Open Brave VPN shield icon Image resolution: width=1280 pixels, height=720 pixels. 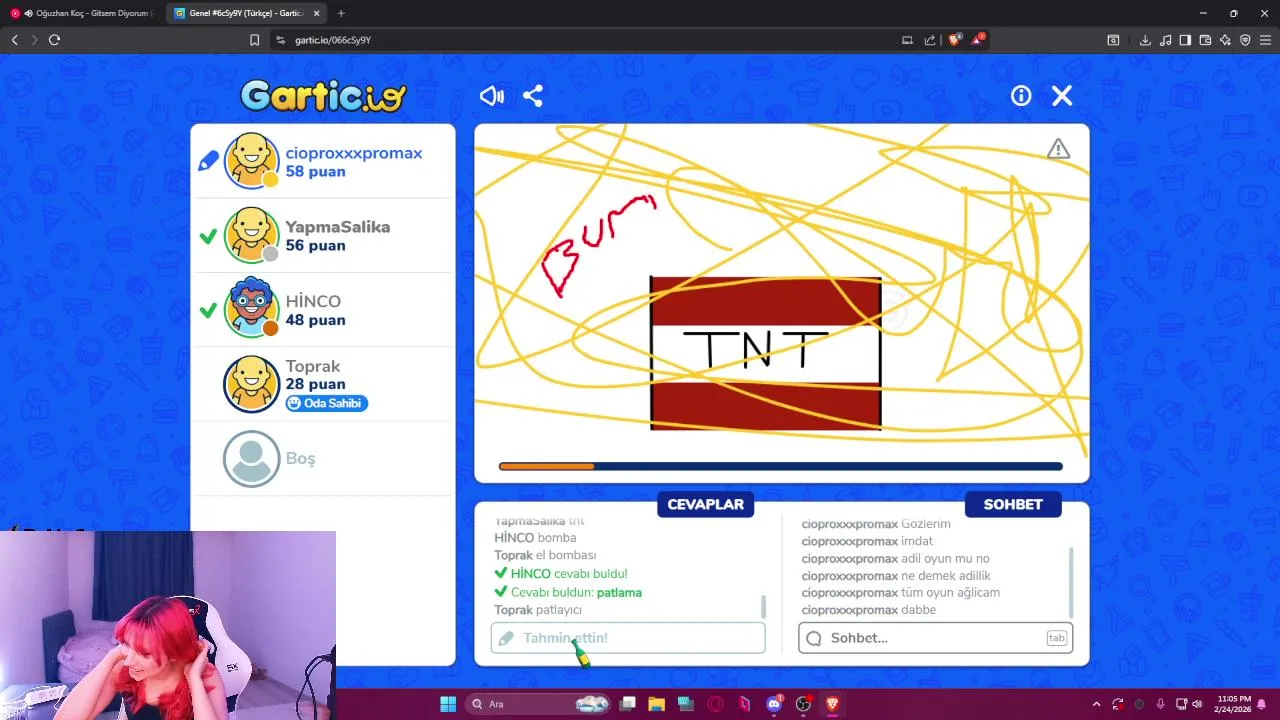click(x=1245, y=40)
